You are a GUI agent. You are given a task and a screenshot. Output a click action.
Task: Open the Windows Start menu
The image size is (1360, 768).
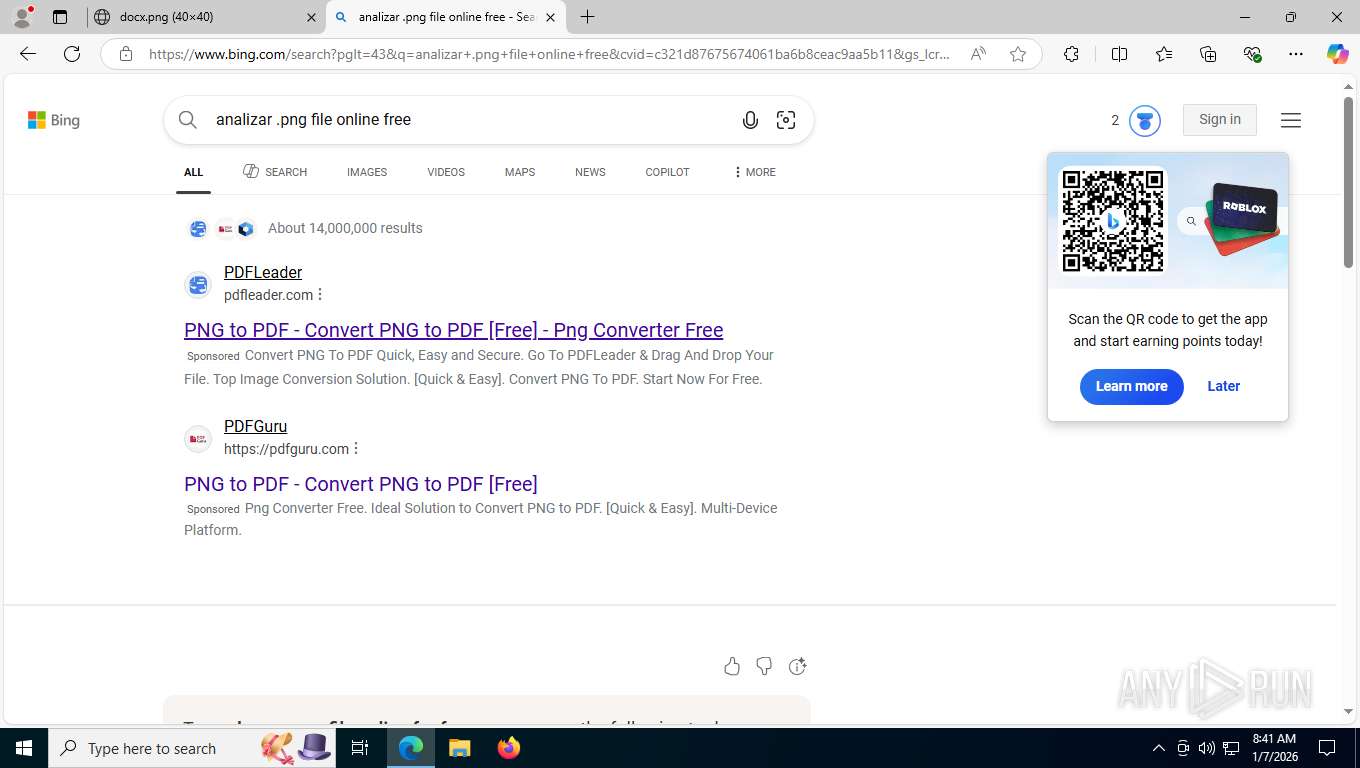(23, 748)
